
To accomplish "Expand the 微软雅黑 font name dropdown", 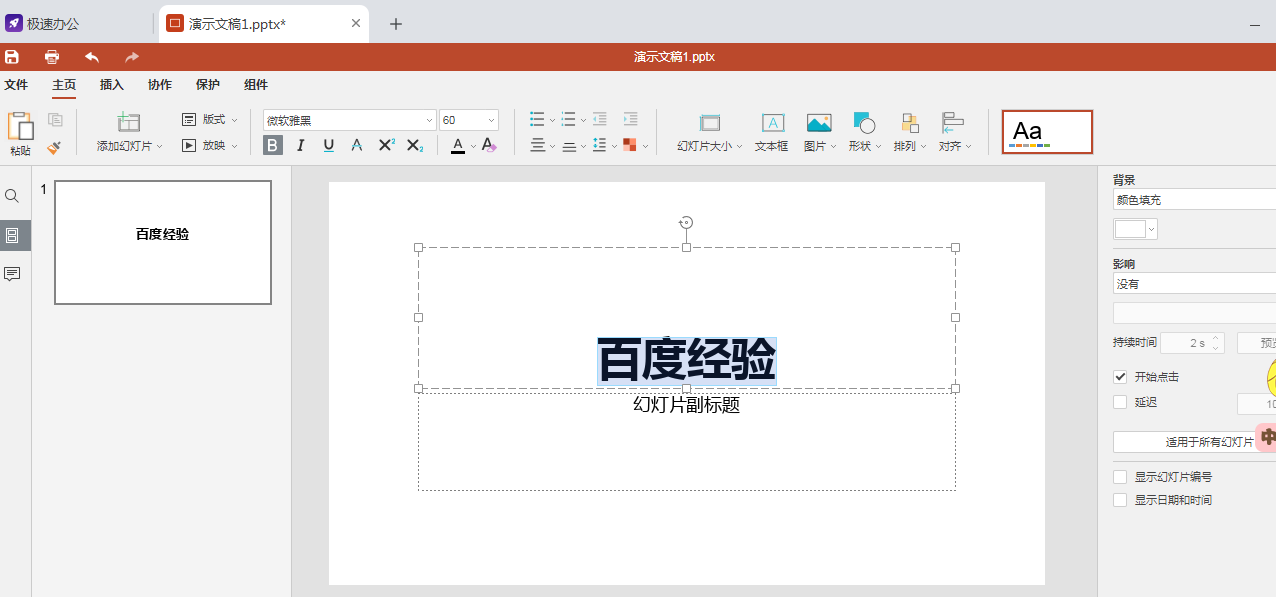I will [429, 120].
